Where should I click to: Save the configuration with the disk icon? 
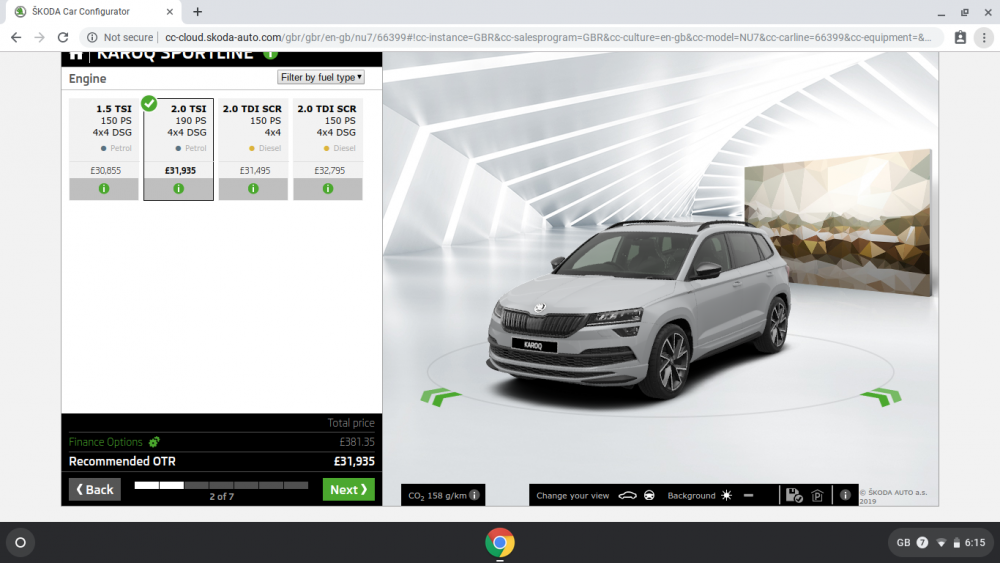coord(794,495)
